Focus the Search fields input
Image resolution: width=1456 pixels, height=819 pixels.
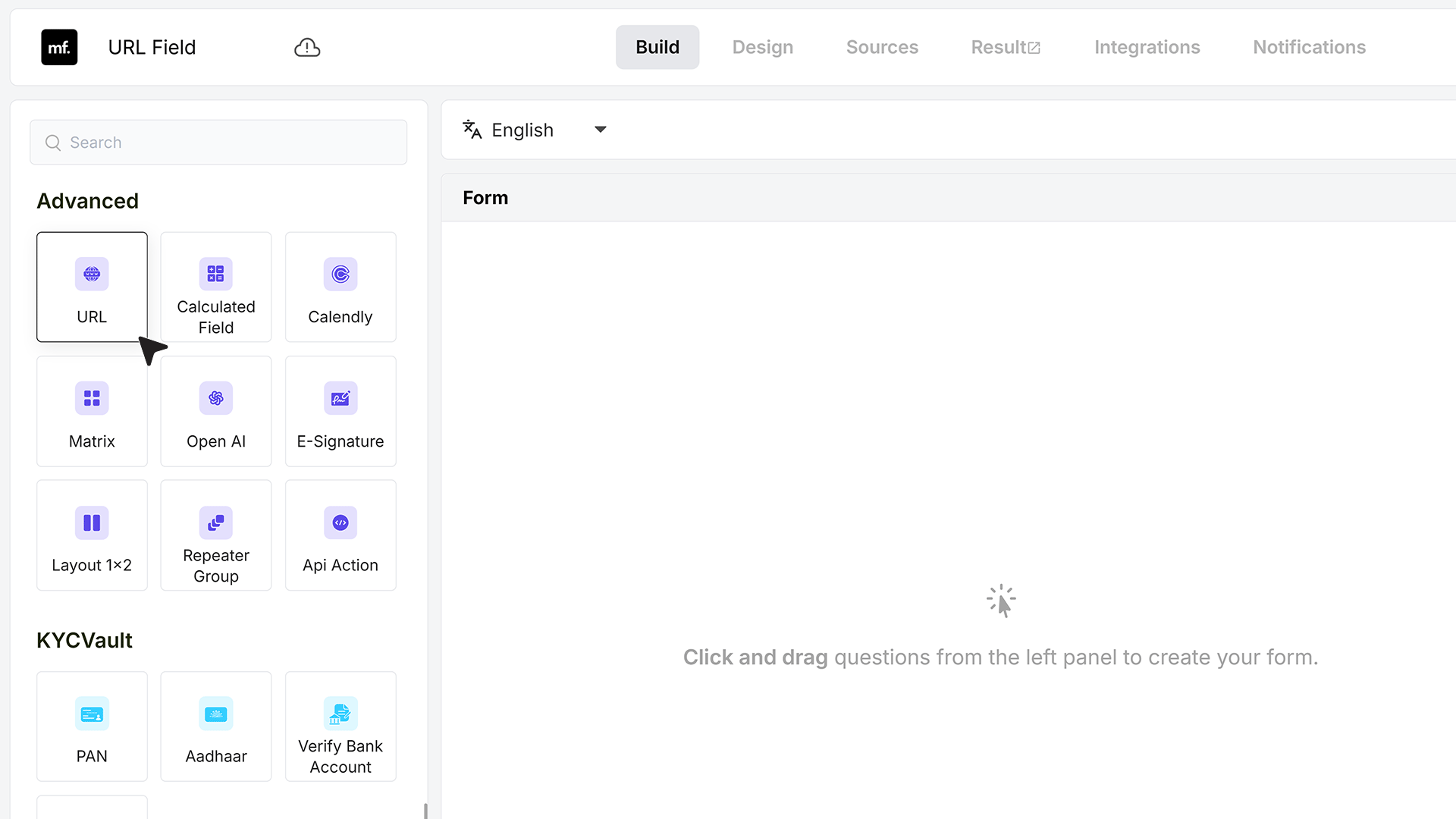pyautogui.click(x=218, y=143)
